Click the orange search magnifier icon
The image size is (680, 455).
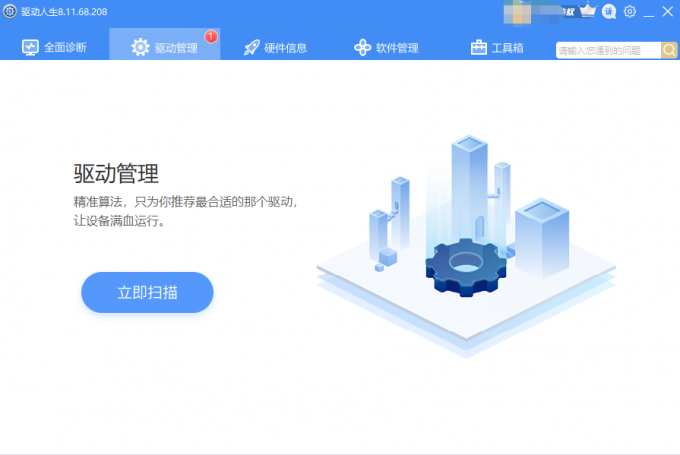pyautogui.click(x=669, y=50)
